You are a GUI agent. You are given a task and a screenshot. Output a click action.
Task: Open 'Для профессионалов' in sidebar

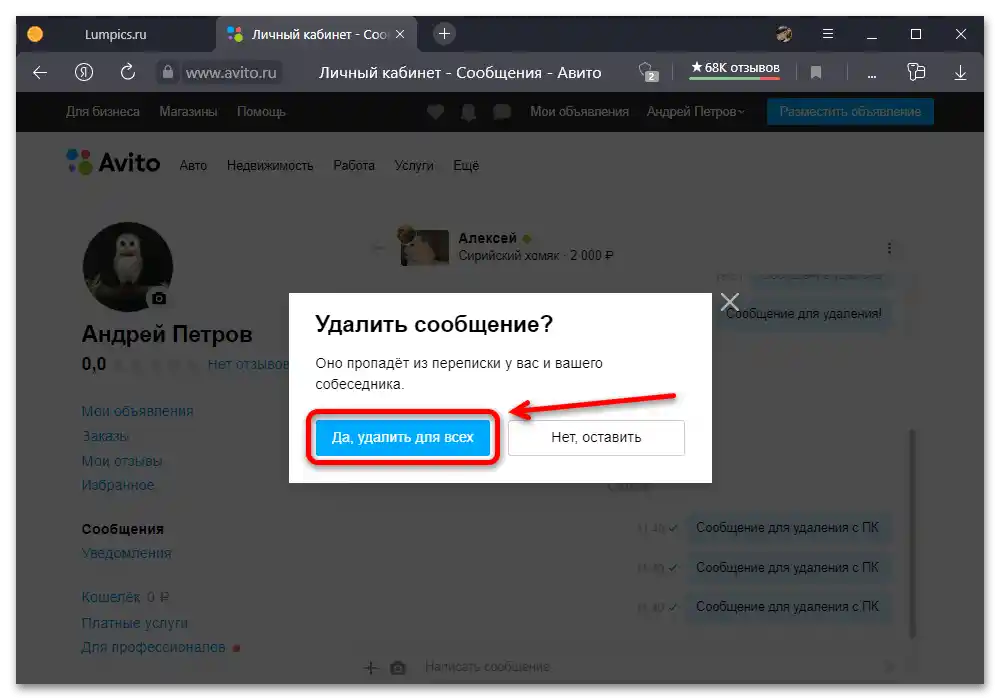[x=153, y=647]
